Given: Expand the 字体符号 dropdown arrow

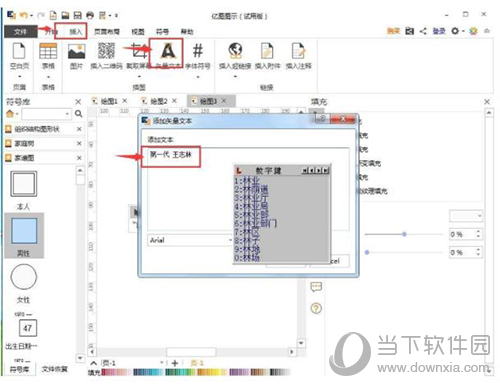Looking at the screenshot, I should tap(198, 77).
